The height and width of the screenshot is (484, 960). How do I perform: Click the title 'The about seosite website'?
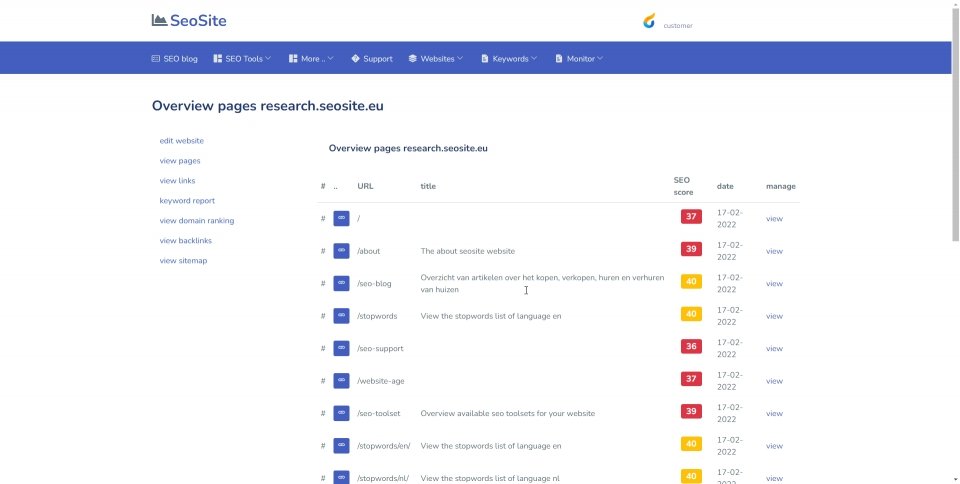(x=468, y=251)
